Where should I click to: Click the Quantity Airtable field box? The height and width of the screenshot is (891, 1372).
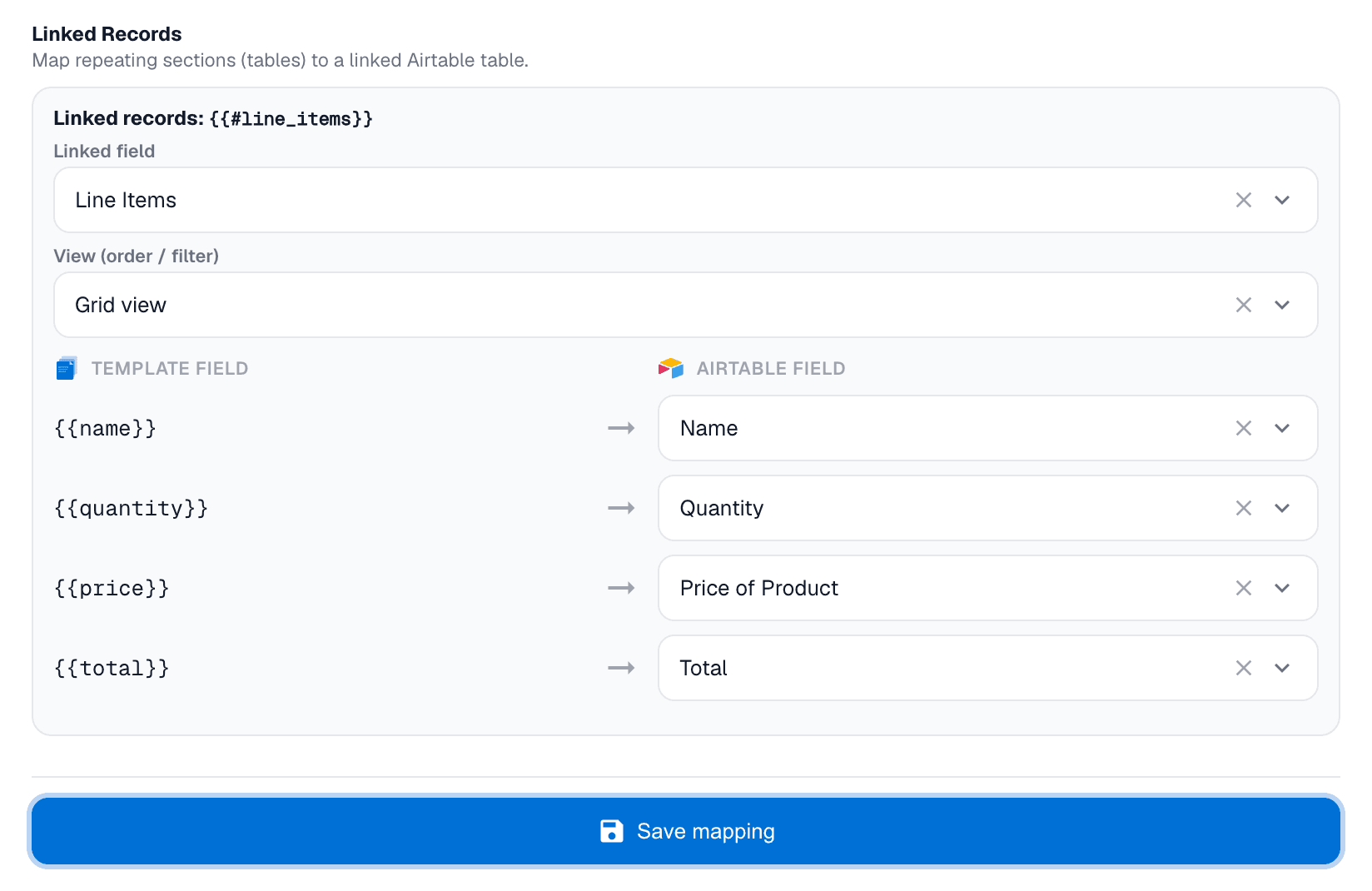(x=988, y=508)
